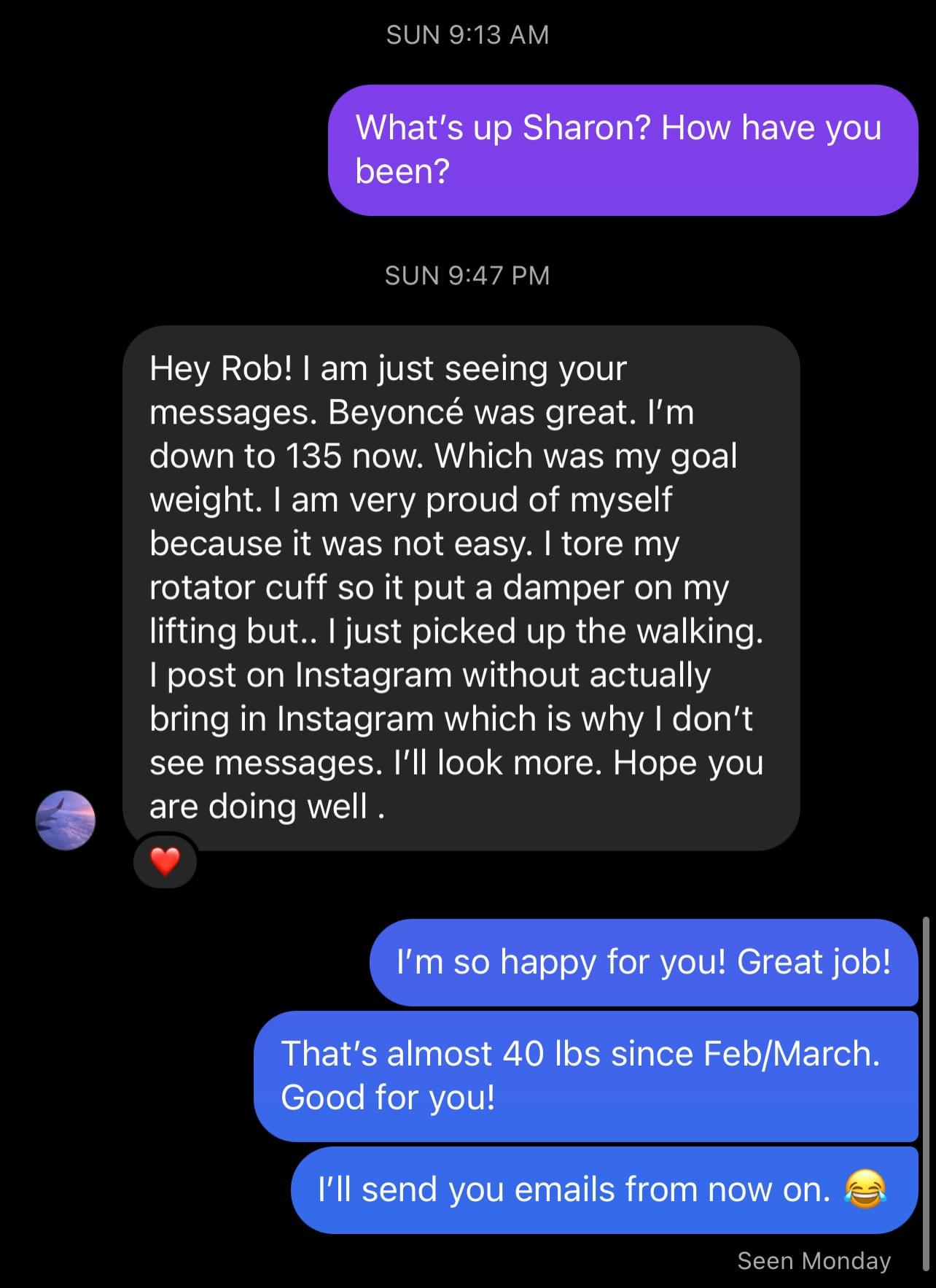Select the "What's up Sharon?" purple message
Image resolution: width=936 pixels, height=1288 pixels.
623,150
